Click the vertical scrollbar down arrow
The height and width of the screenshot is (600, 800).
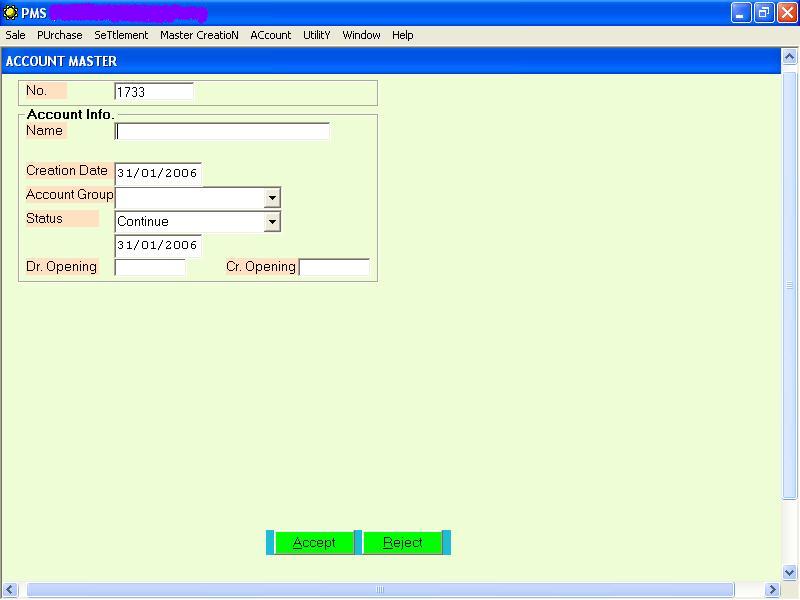(789, 572)
